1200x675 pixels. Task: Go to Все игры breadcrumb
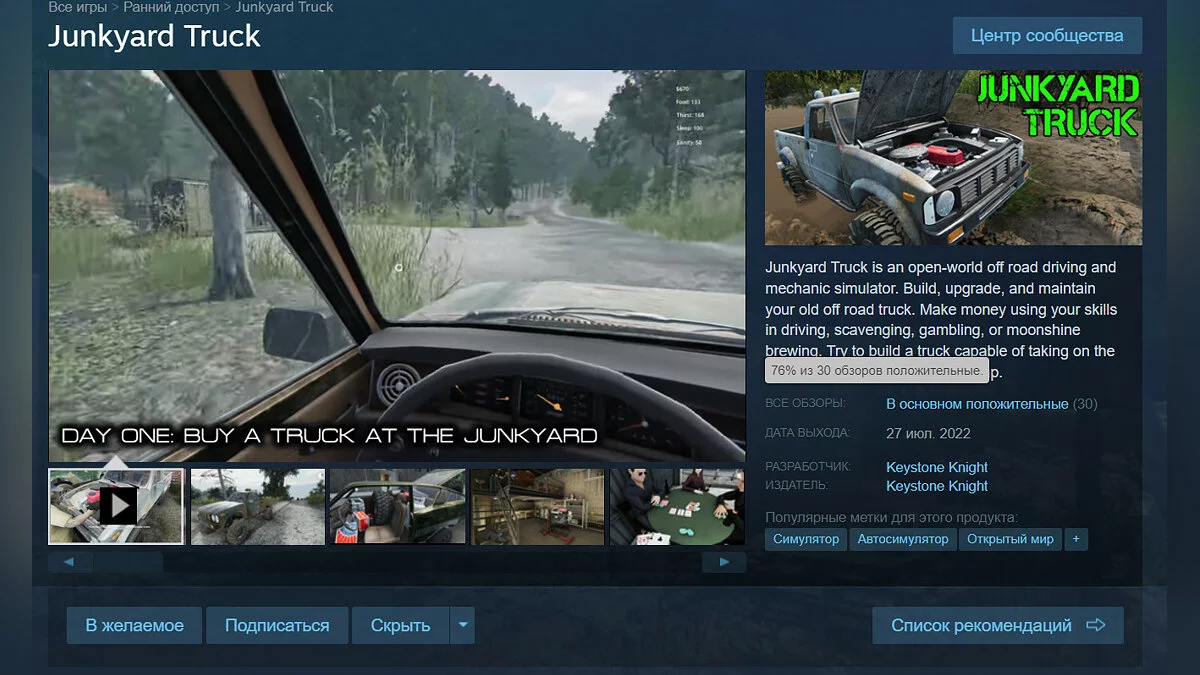pos(76,7)
